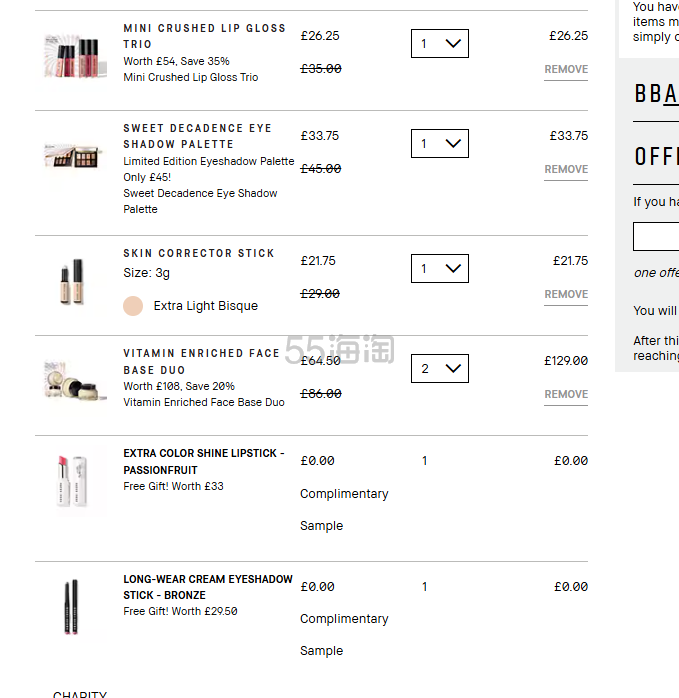Remove Skin Corrector Stick from cart

pos(565,295)
